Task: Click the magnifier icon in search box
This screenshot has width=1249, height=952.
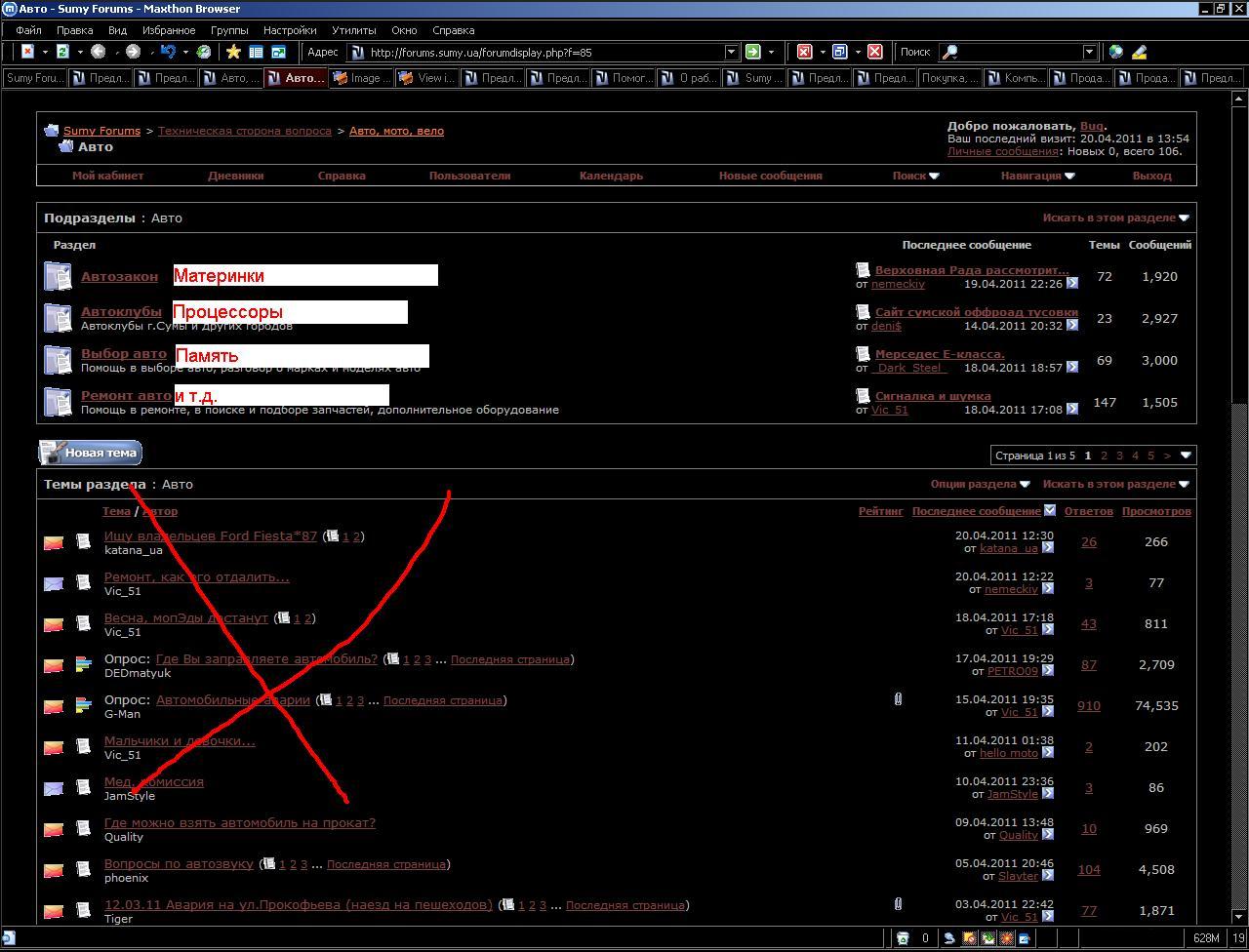Action: pyautogui.click(x=949, y=52)
